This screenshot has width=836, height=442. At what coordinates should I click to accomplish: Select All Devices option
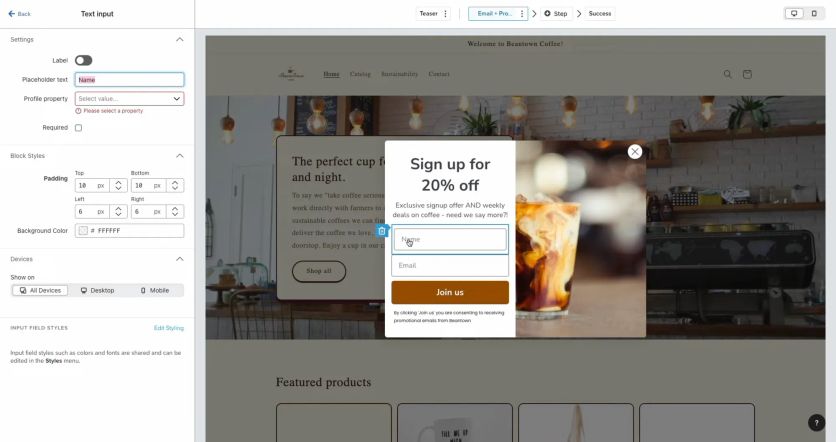tap(40, 291)
